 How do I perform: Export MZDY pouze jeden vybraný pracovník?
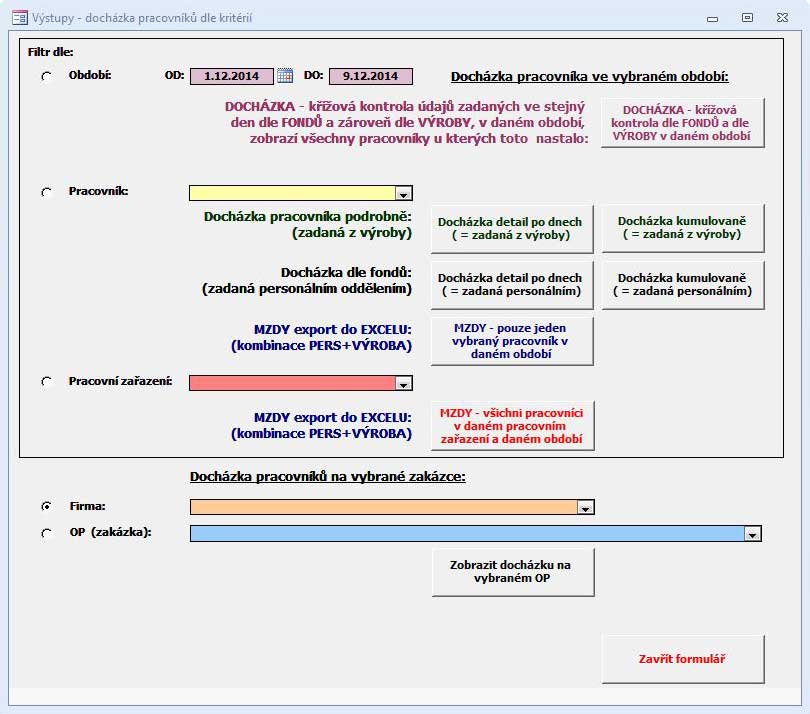[x=511, y=341]
